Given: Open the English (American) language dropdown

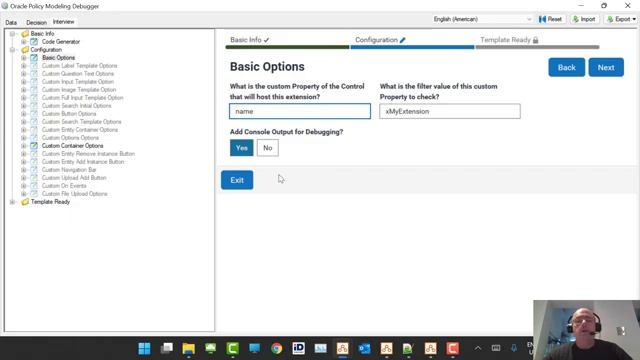Looking at the screenshot, I should 482,19.
